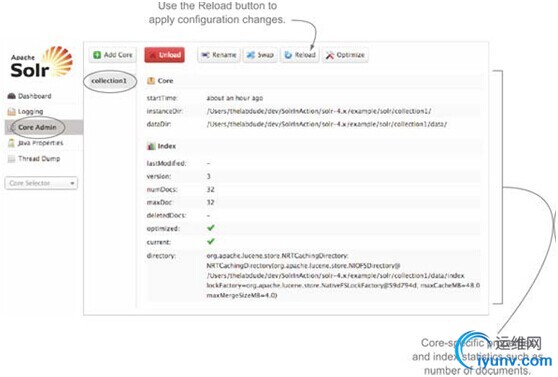Viewport: 558px width, 377px height.
Task: Rename the core
Action: (219, 55)
